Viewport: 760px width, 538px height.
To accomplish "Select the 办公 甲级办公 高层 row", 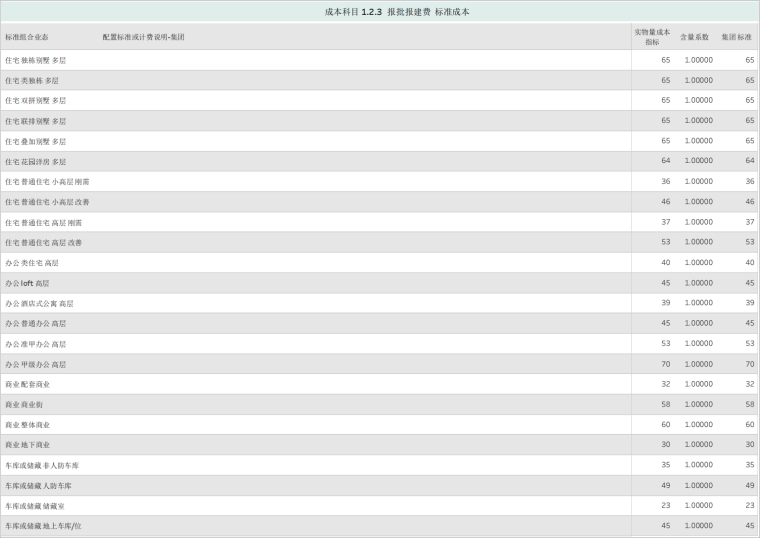I will coord(36,365).
